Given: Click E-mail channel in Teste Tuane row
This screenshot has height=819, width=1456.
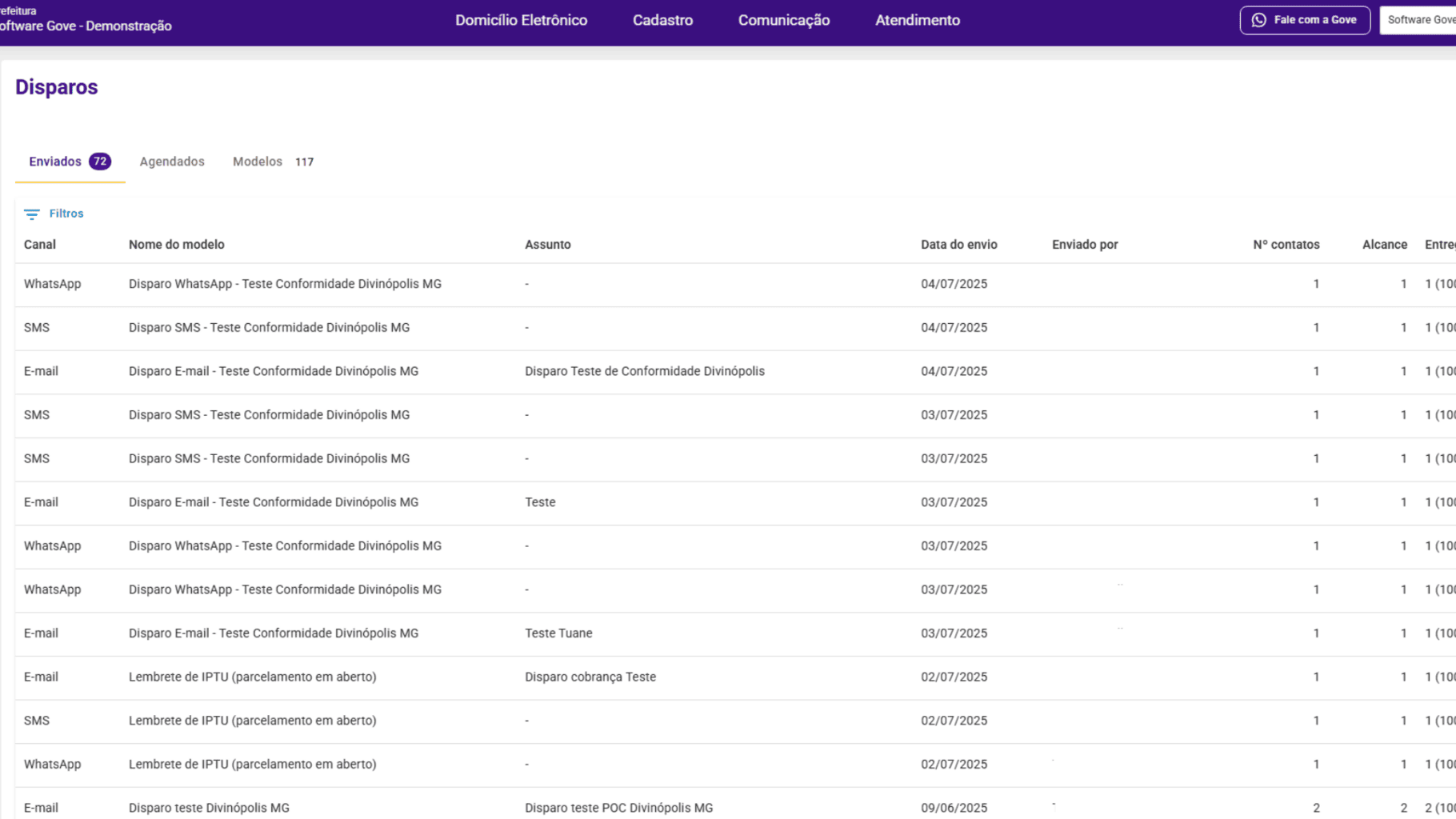Looking at the screenshot, I should (x=41, y=633).
